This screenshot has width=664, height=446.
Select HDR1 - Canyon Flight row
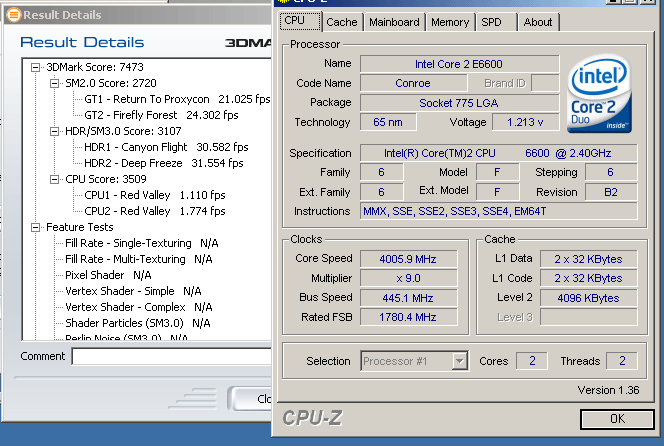tap(166, 147)
